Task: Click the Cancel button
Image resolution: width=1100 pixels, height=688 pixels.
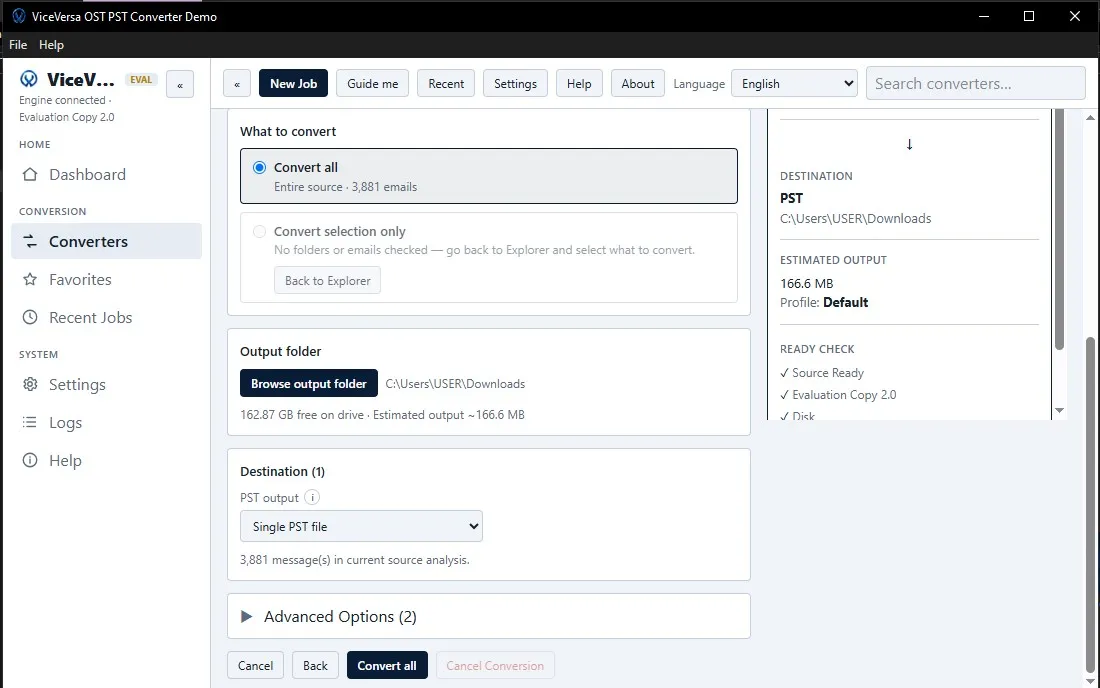Action: point(255,666)
